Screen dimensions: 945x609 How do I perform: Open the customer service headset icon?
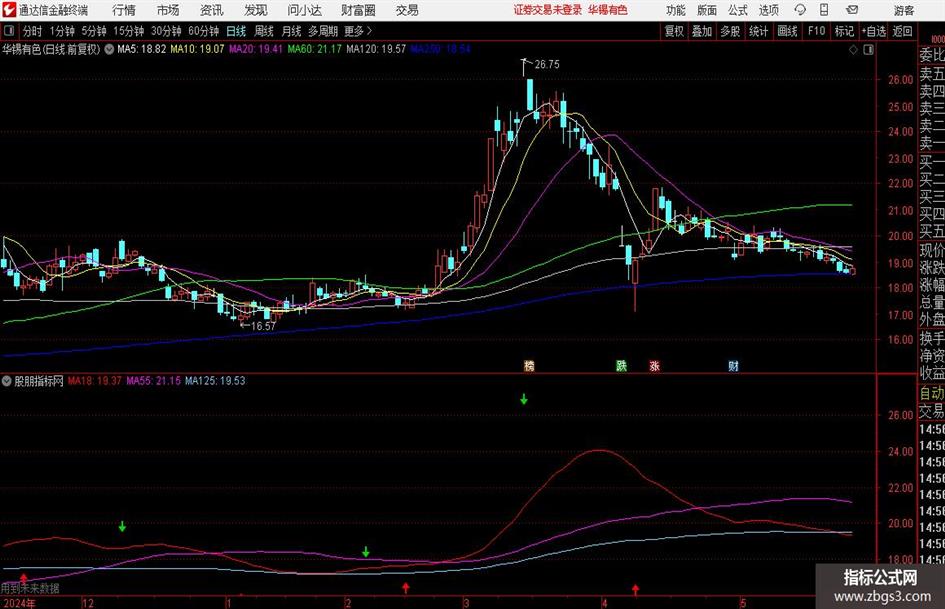point(800,10)
